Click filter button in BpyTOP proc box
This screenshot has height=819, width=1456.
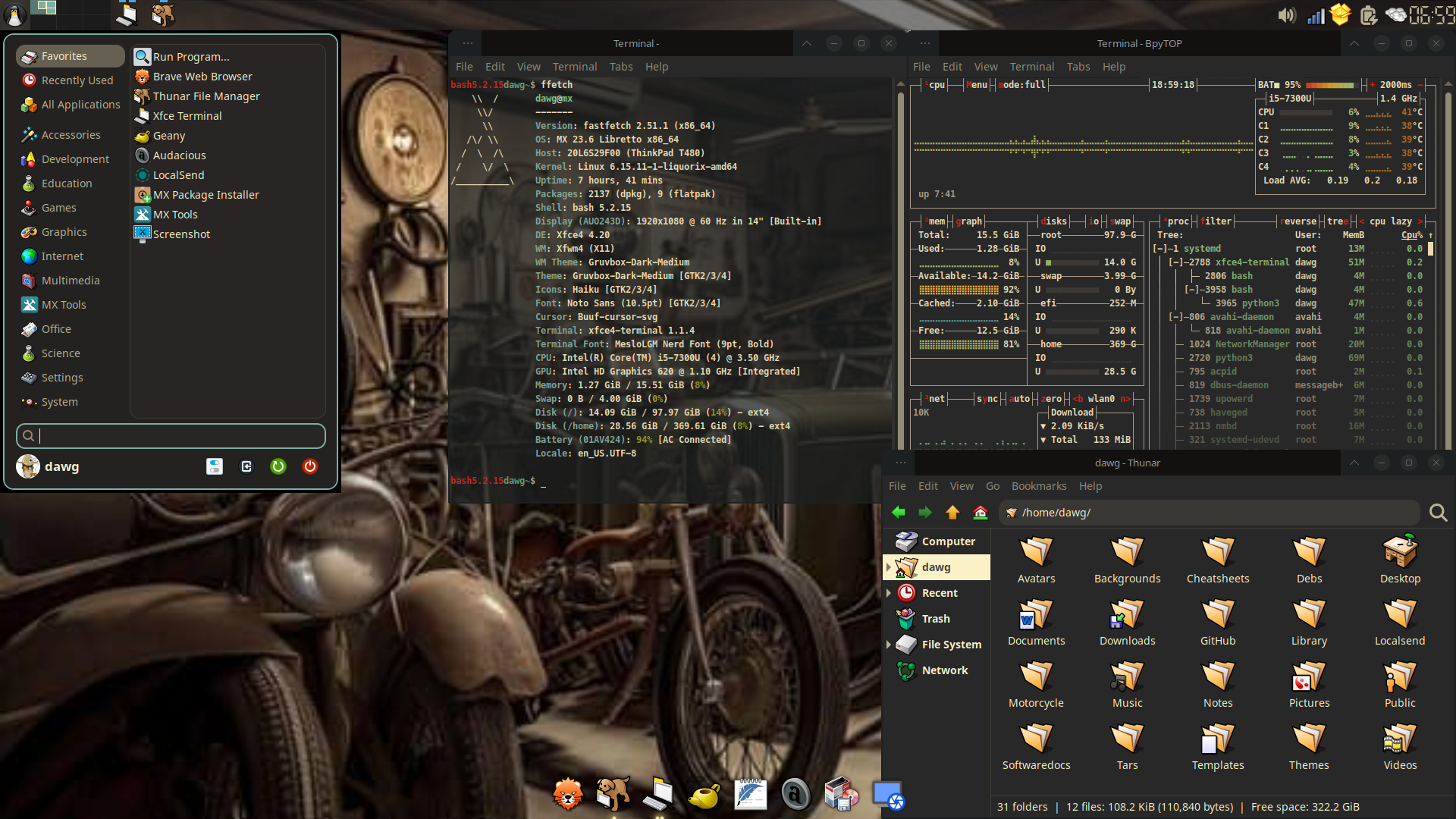coord(1216,221)
